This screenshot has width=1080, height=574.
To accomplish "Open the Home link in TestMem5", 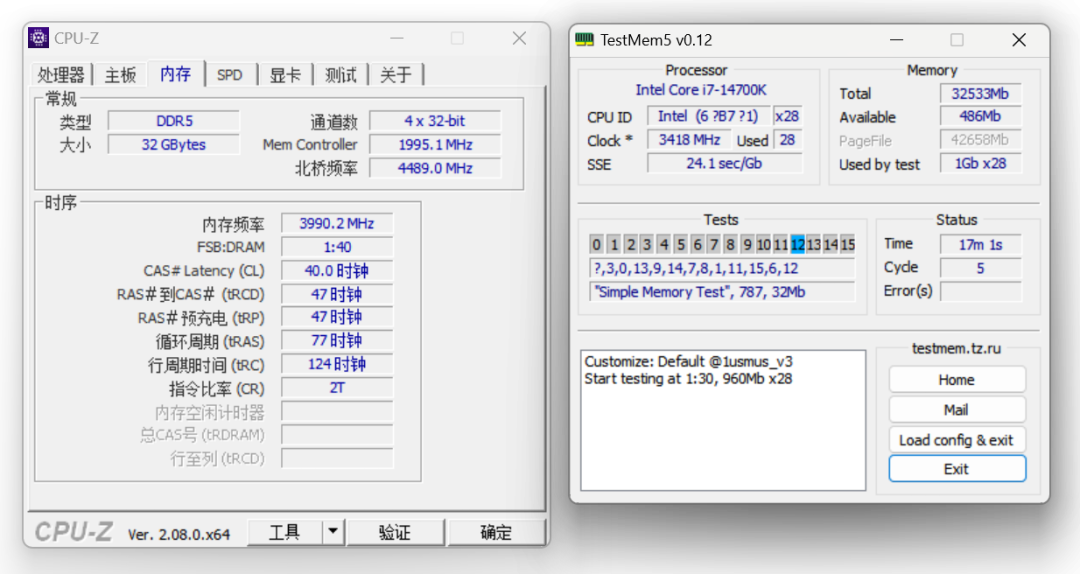I will pos(957,380).
